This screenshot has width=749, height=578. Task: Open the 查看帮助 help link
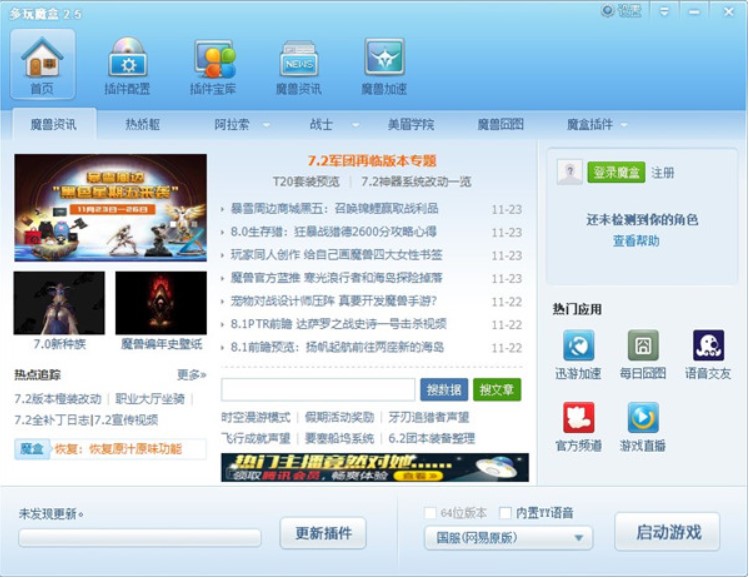click(636, 241)
